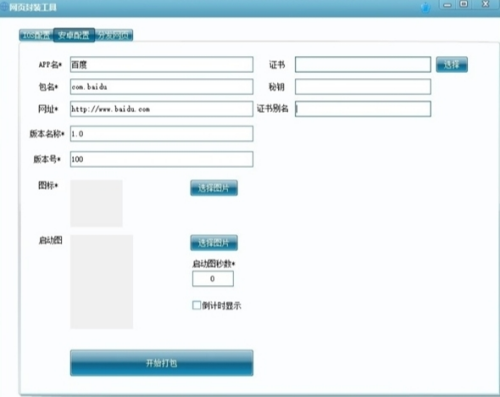
Task: Start packaging with 开始打包 button
Action: point(162,363)
